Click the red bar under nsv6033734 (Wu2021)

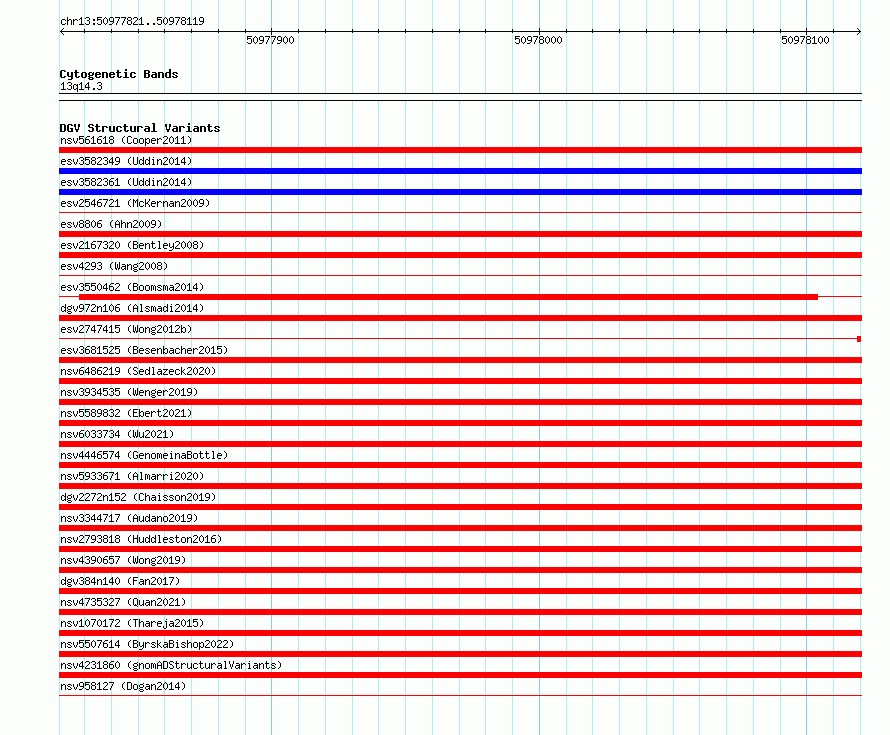tap(460, 444)
